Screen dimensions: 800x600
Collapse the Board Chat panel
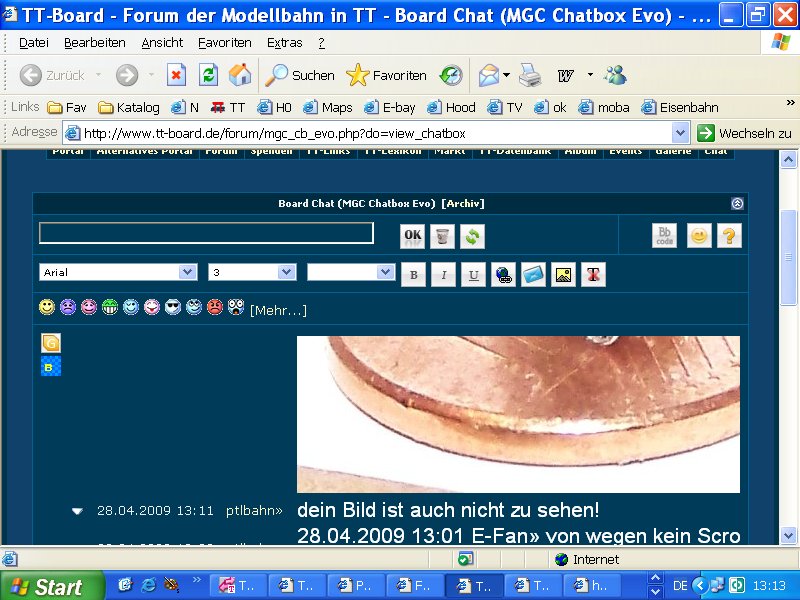click(x=737, y=203)
